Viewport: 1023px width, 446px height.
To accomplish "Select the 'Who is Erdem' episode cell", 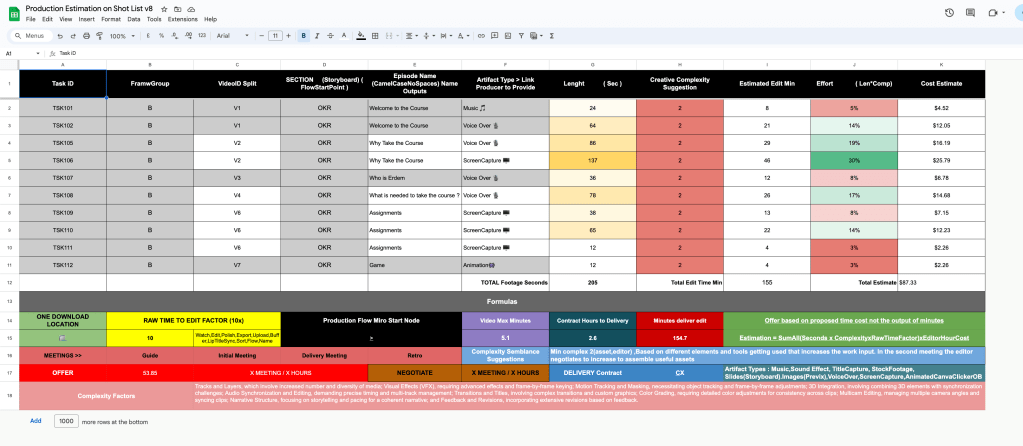I will tap(414, 178).
